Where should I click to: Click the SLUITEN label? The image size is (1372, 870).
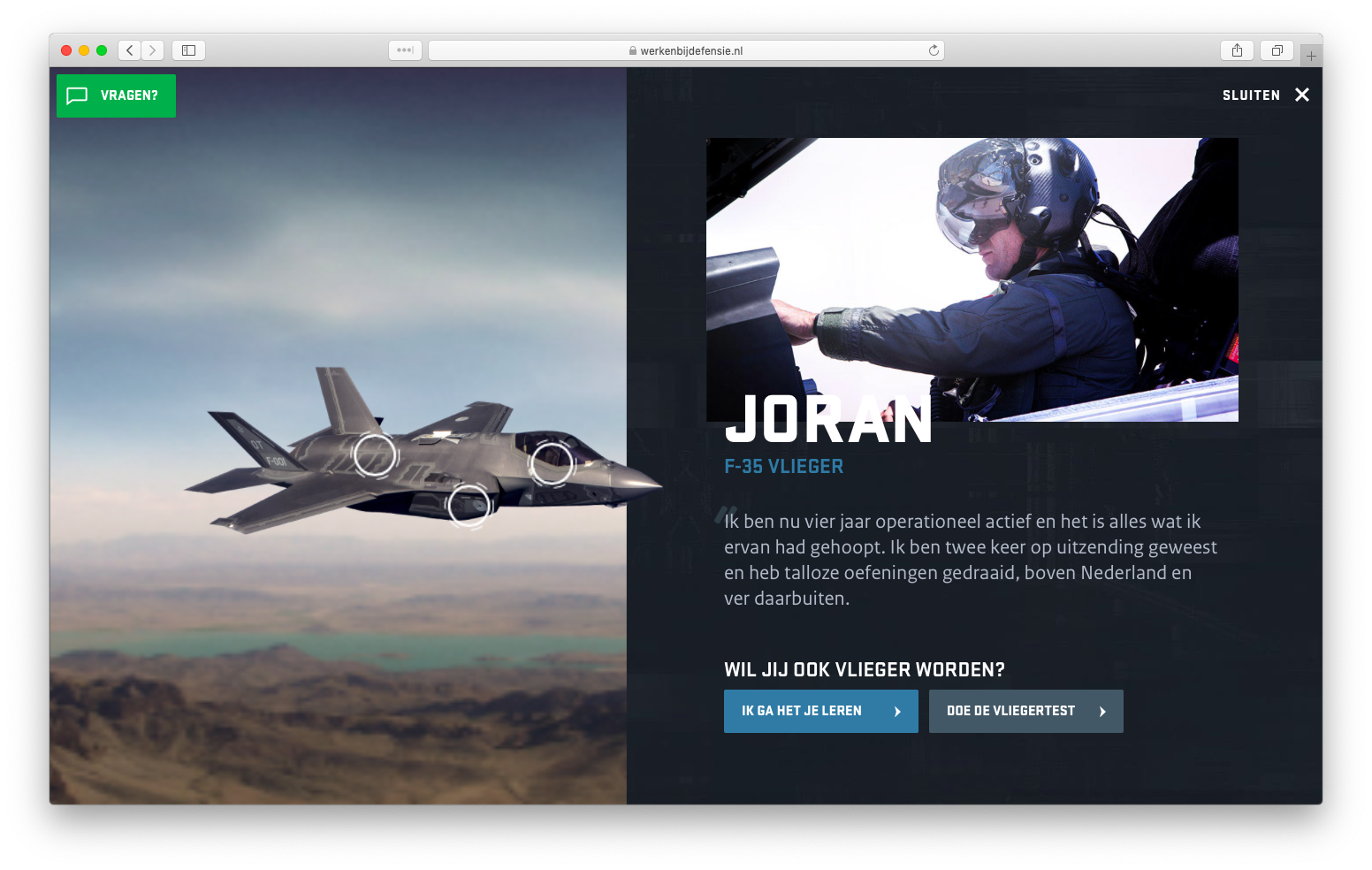[1251, 95]
